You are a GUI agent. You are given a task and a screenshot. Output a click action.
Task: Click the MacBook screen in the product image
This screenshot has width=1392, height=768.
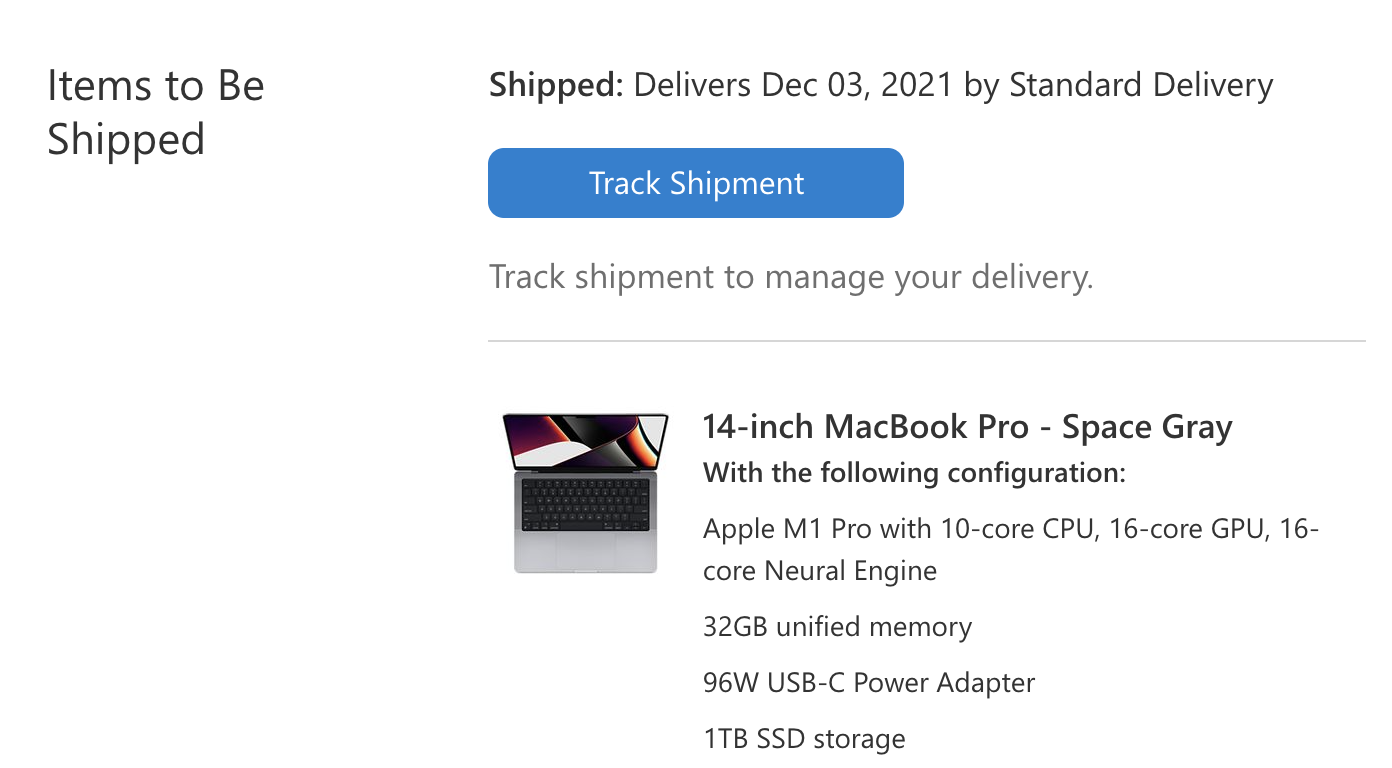585,441
